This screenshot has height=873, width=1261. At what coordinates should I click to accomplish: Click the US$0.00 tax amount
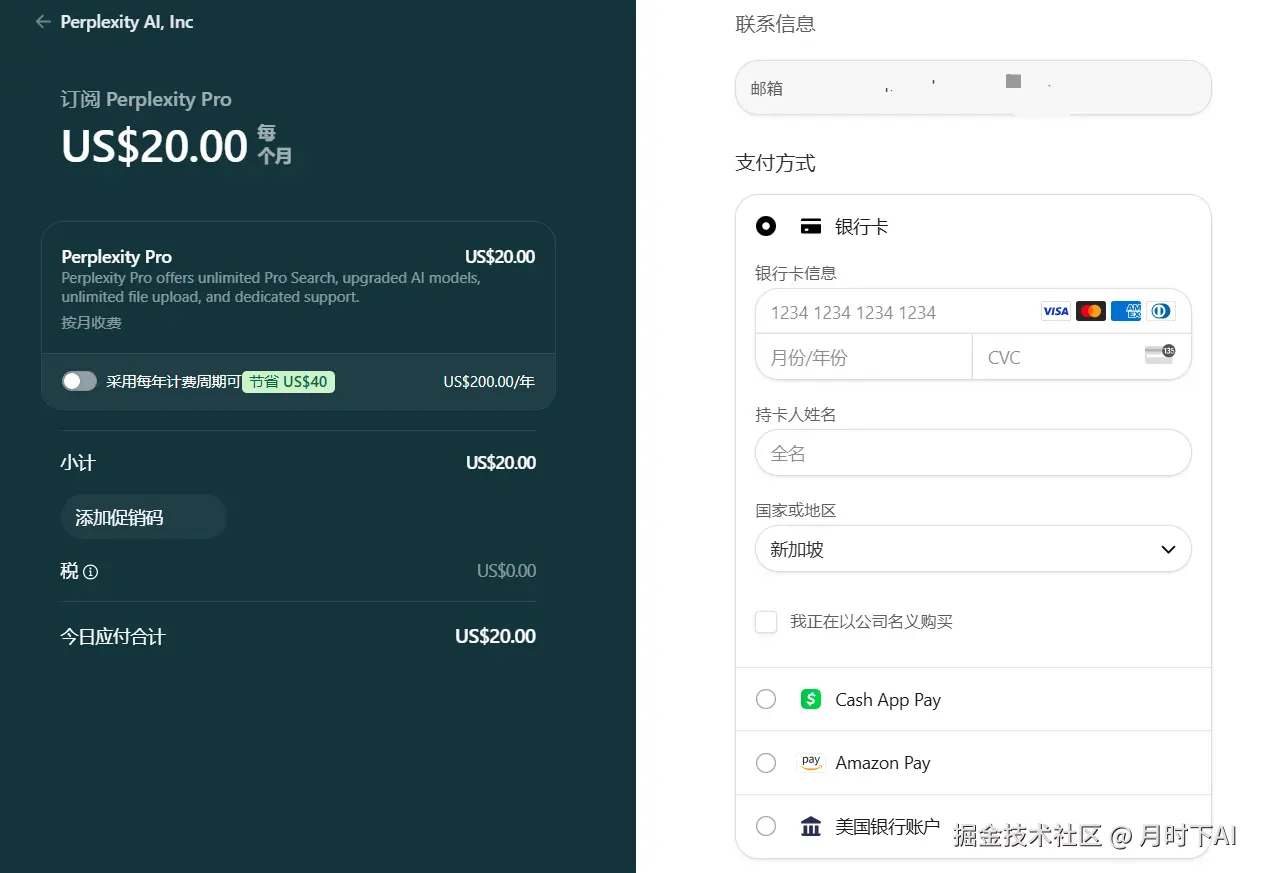pyautogui.click(x=506, y=571)
